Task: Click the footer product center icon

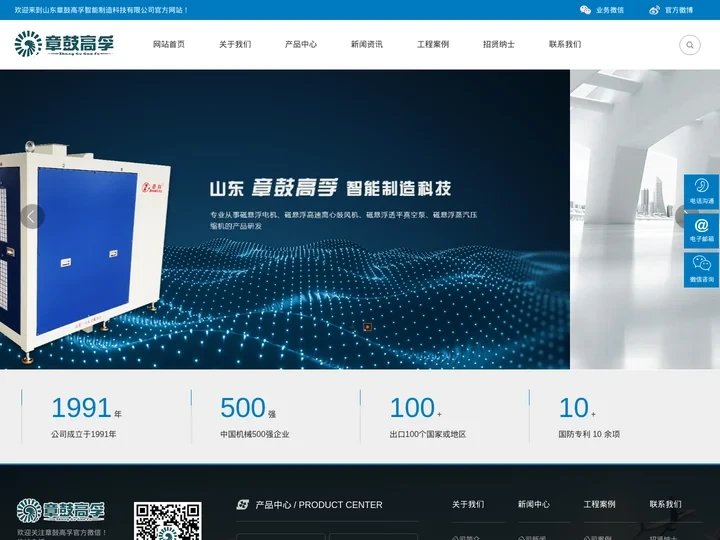Action: pos(243,505)
